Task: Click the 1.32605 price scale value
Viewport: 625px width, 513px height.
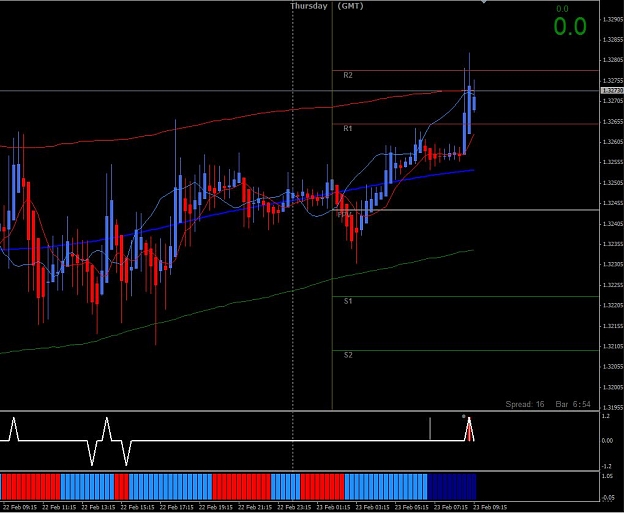Action: point(613,142)
